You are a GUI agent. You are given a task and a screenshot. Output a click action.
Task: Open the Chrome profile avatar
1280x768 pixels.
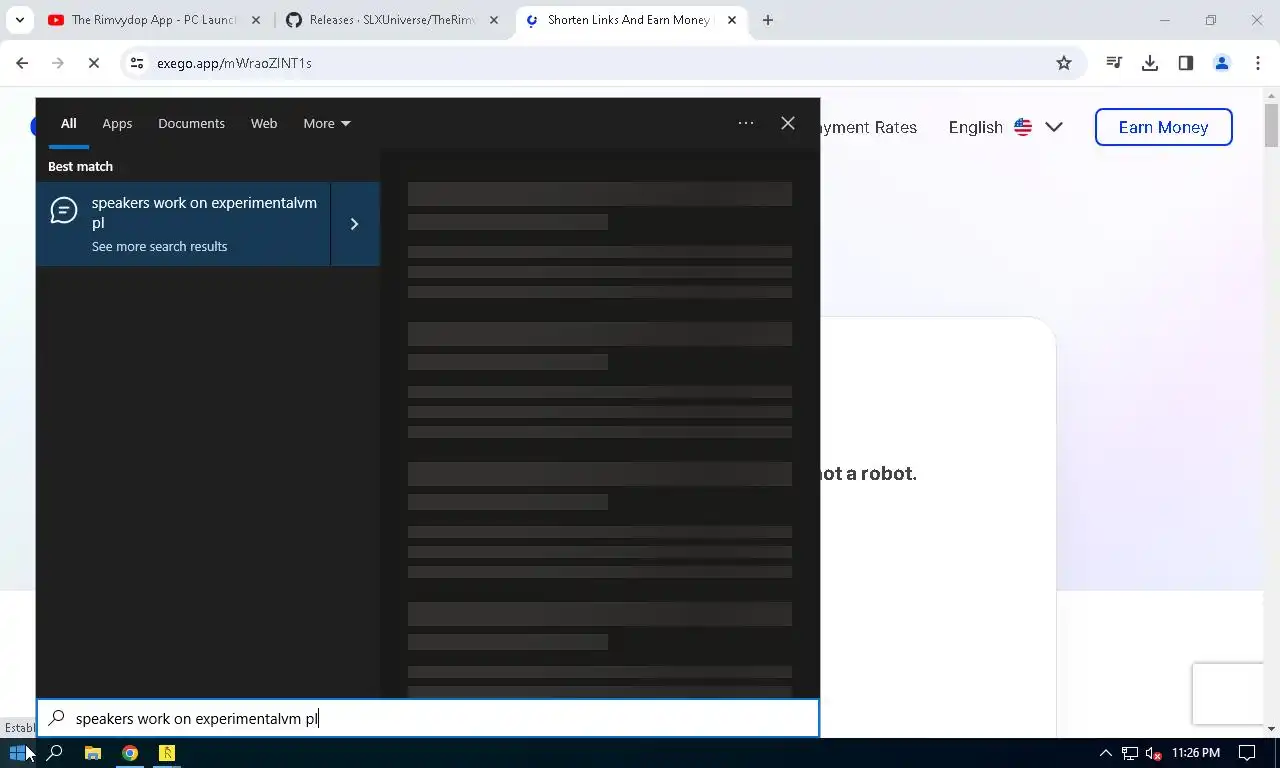[x=1222, y=63]
